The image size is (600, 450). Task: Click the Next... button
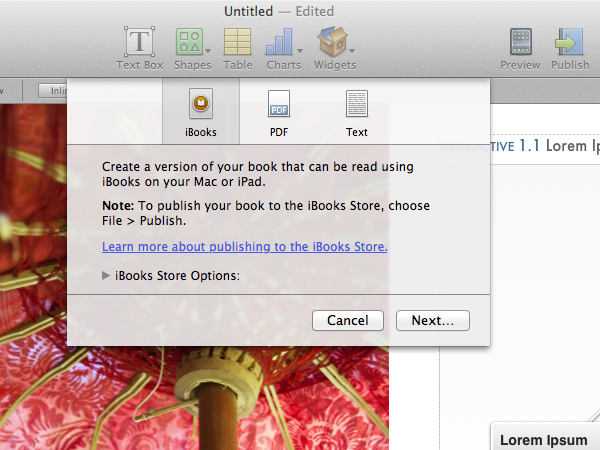click(x=432, y=320)
